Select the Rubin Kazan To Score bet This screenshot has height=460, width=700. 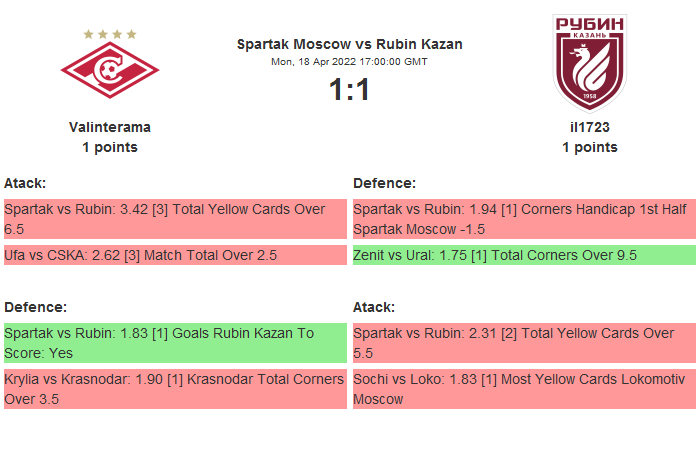click(174, 343)
